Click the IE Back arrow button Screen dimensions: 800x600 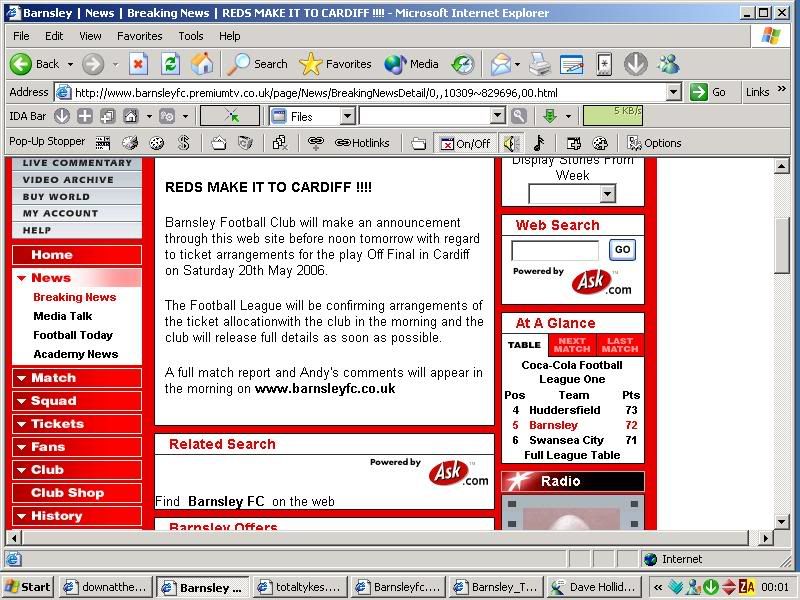tap(21, 64)
